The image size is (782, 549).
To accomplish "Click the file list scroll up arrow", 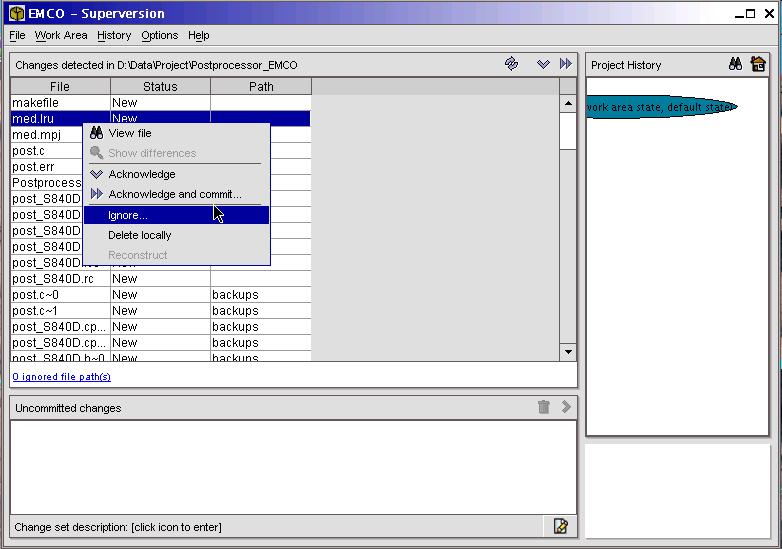I will (x=568, y=103).
